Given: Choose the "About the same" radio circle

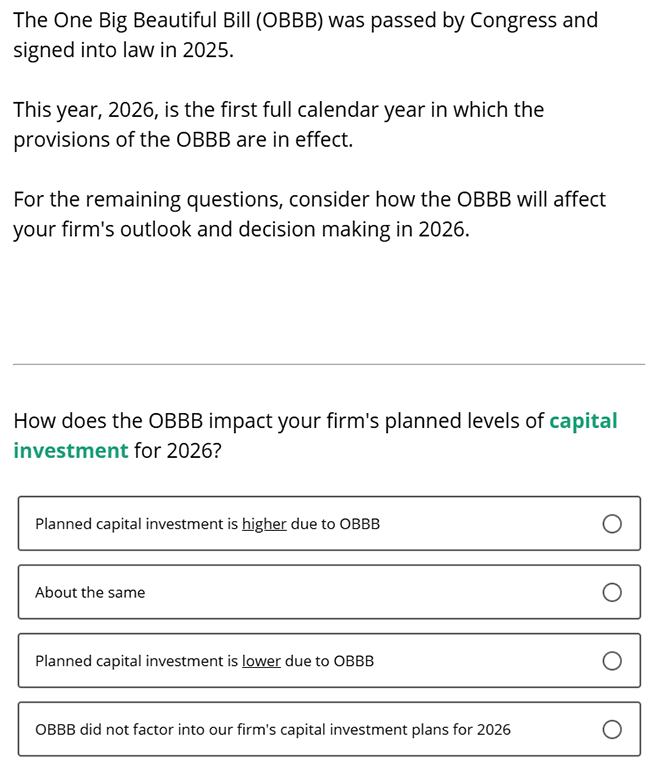Looking at the screenshot, I should click(612, 593).
